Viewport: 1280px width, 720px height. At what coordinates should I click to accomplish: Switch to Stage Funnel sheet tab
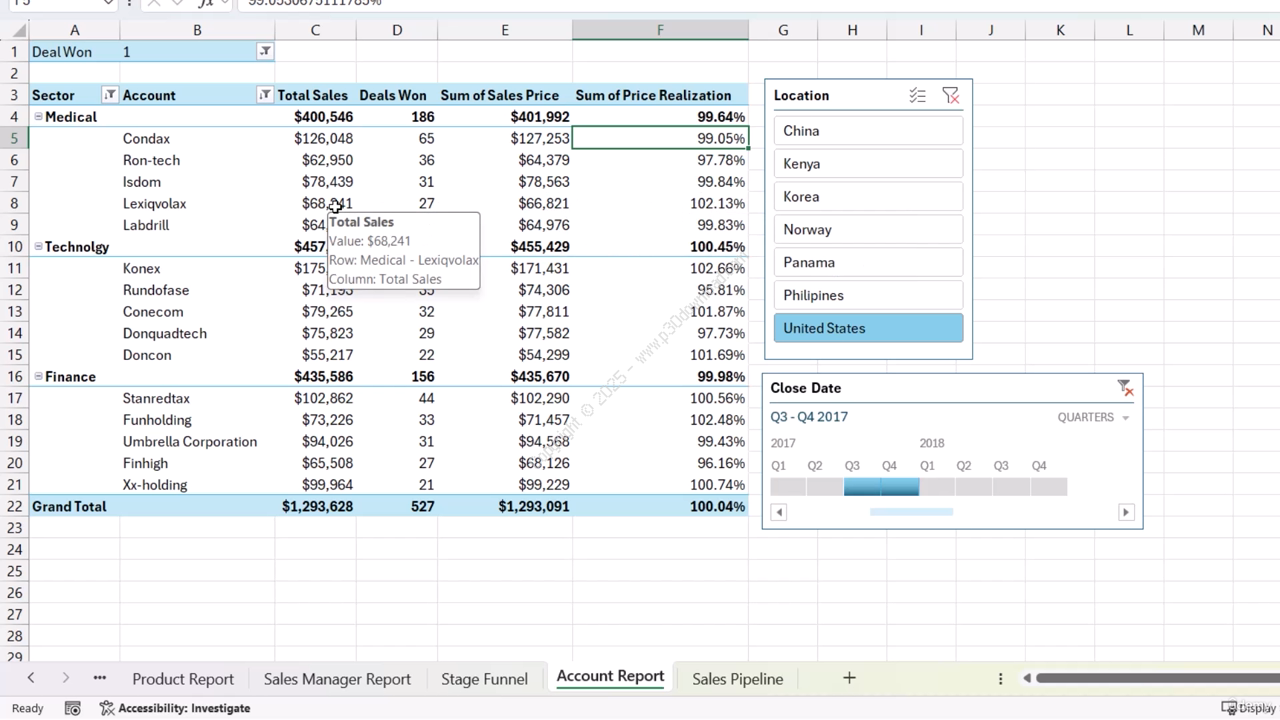484,679
